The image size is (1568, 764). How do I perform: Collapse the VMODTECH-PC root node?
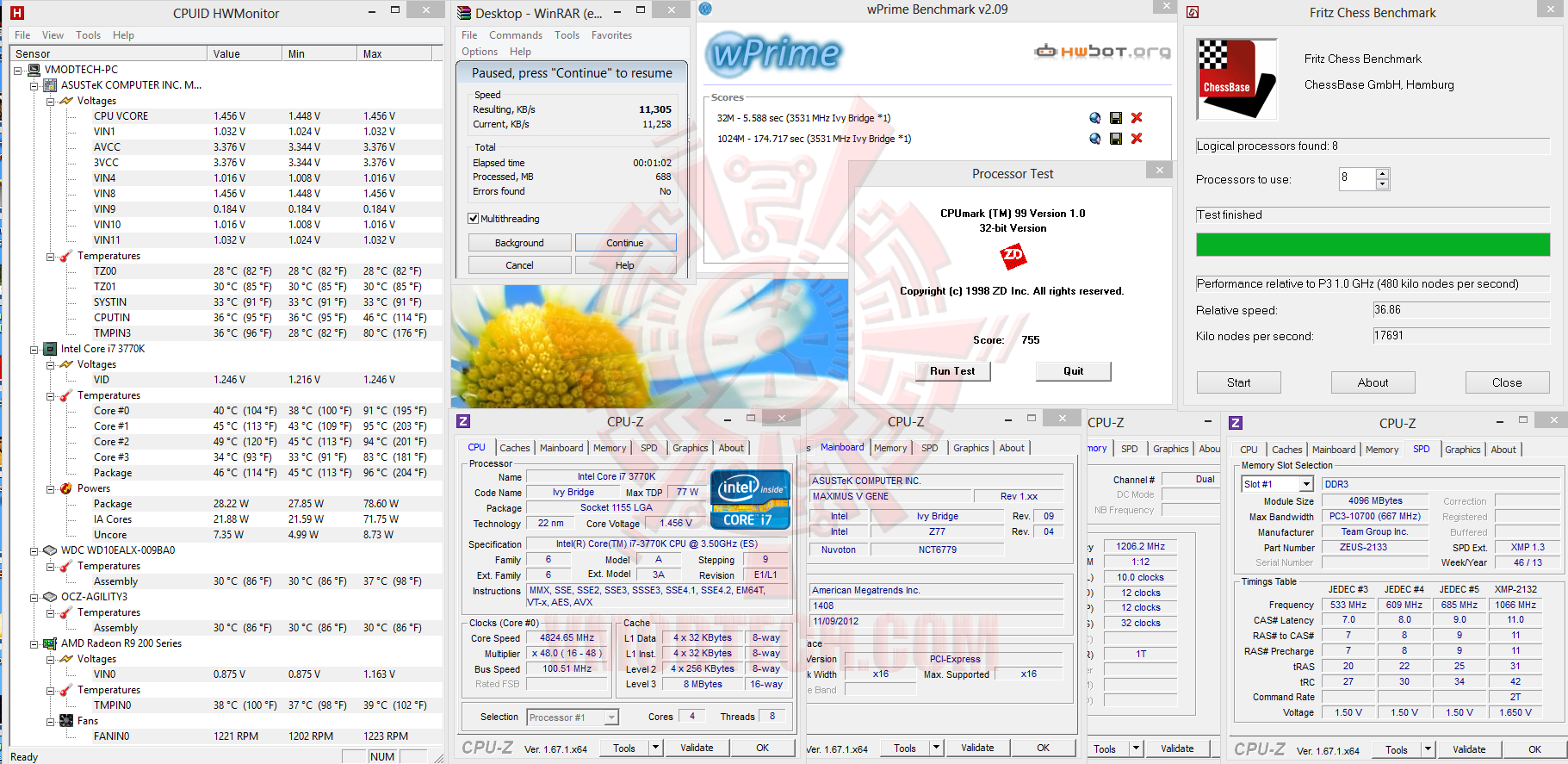18,70
